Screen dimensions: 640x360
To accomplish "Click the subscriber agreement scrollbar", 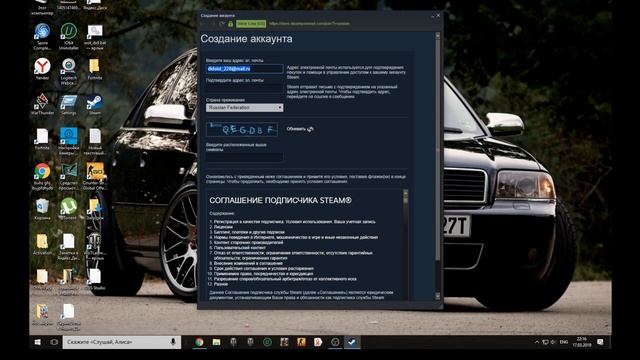I will pos(405,244).
